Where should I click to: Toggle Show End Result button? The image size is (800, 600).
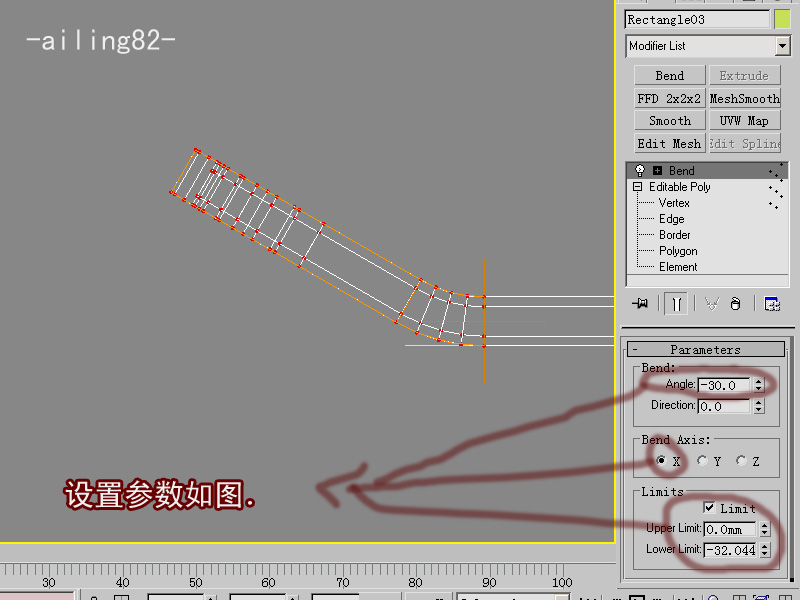pos(676,304)
